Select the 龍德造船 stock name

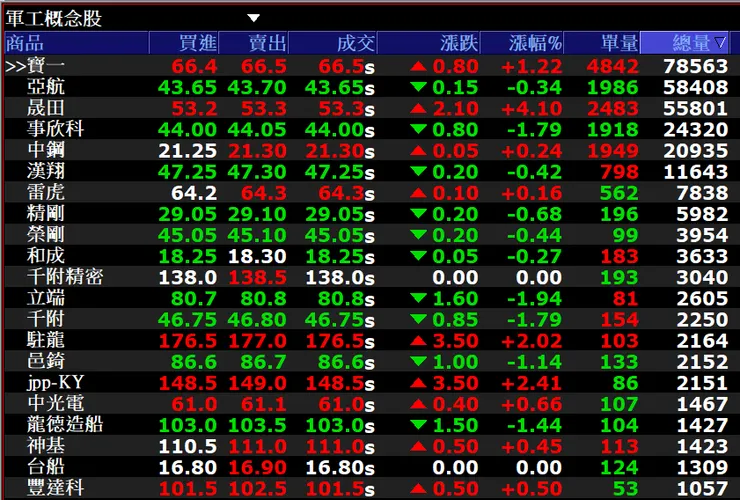(65, 424)
